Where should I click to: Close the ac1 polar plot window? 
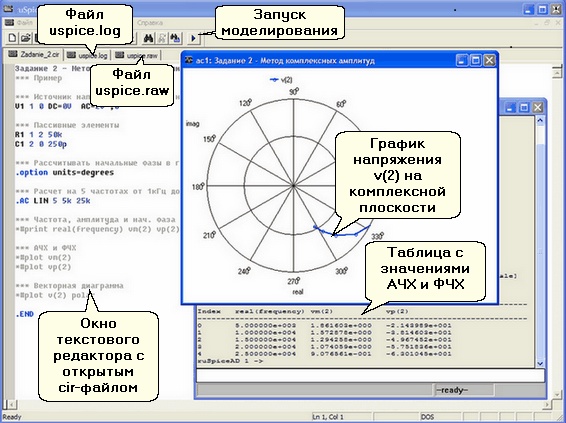pos(489,60)
